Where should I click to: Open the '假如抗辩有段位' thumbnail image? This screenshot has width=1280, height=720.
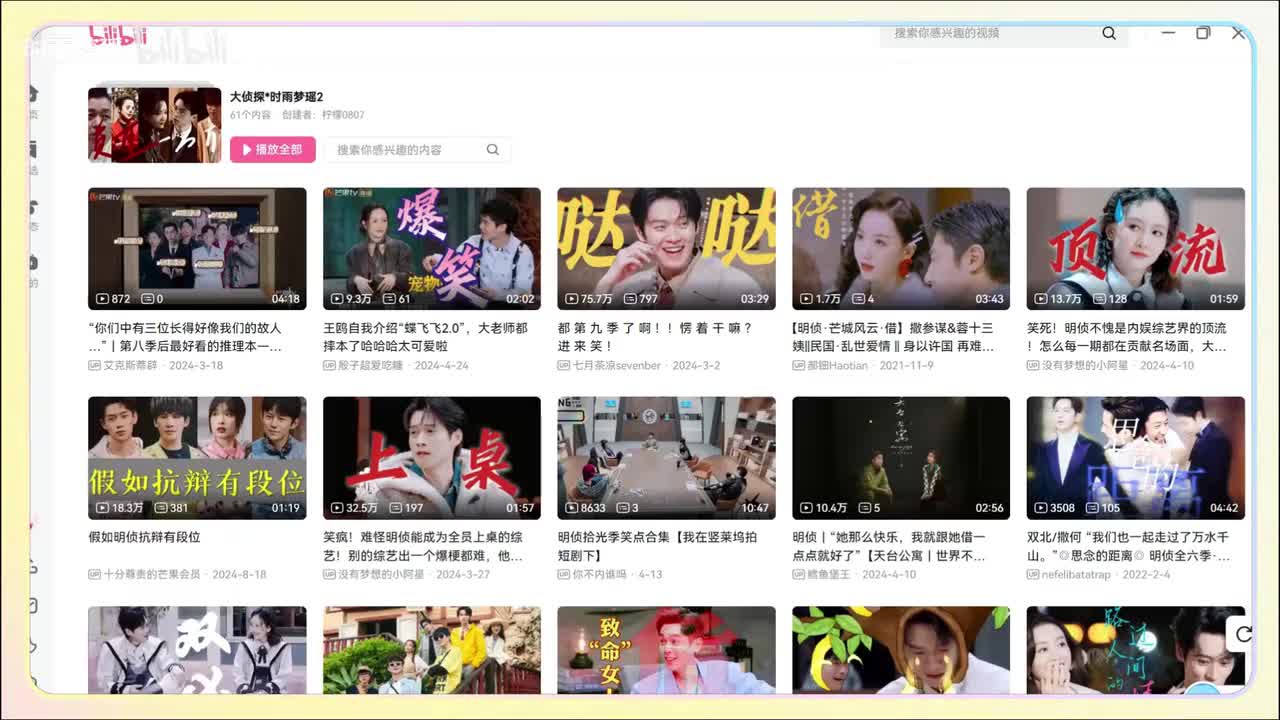[x=197, y=458]
